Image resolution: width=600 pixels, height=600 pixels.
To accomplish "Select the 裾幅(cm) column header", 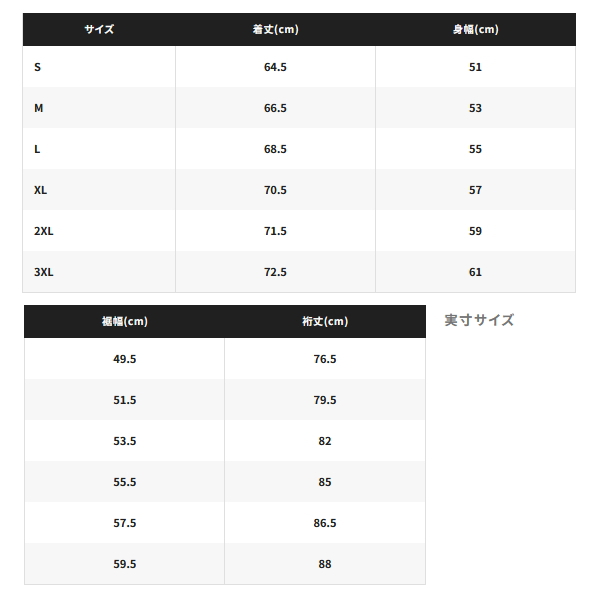I will coord(124,321).
